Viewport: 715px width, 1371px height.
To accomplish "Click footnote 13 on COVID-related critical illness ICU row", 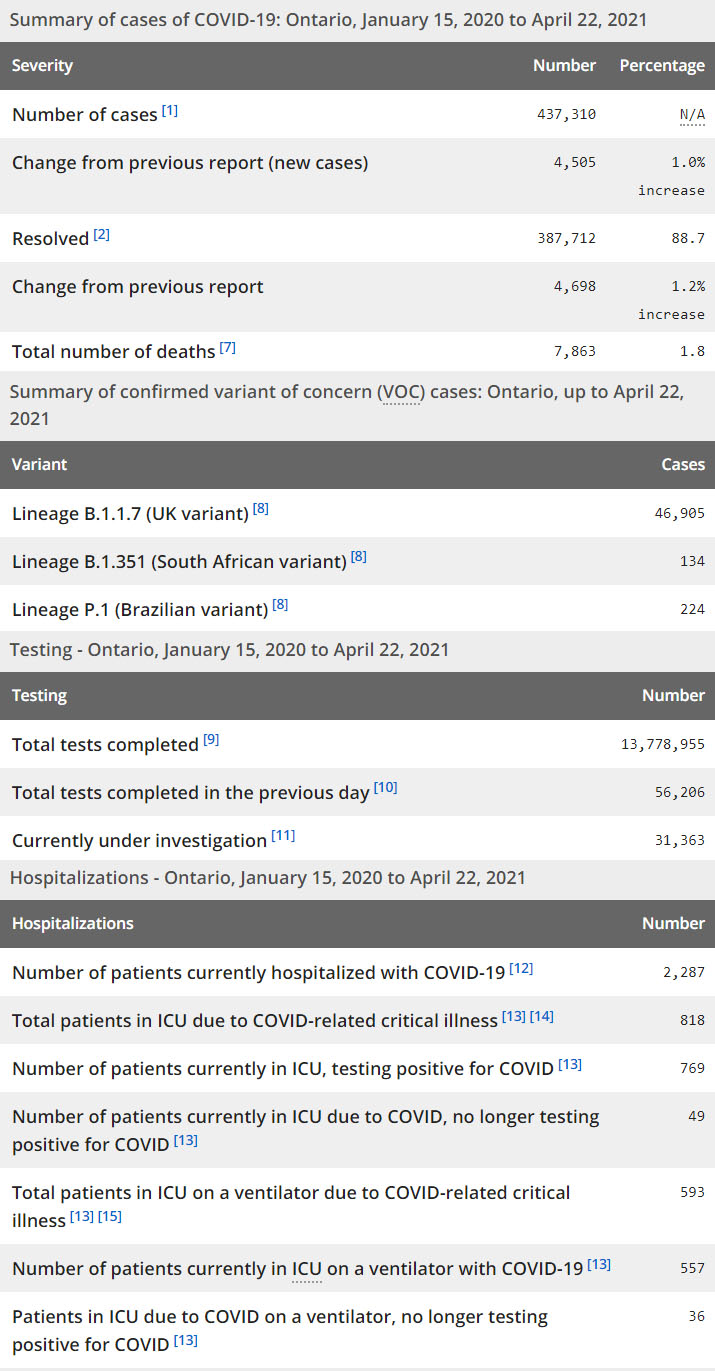I will 514,1017.
